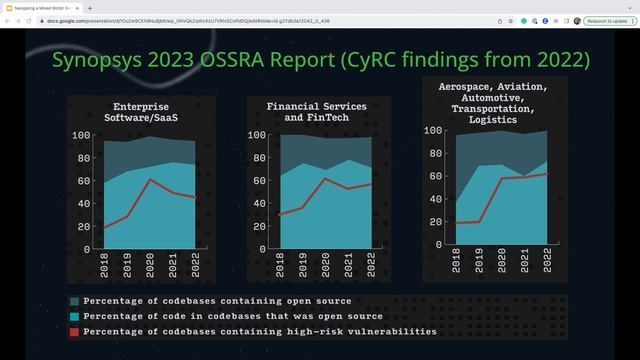Open the Extensions puzzle piece menu

click(556, 21)
